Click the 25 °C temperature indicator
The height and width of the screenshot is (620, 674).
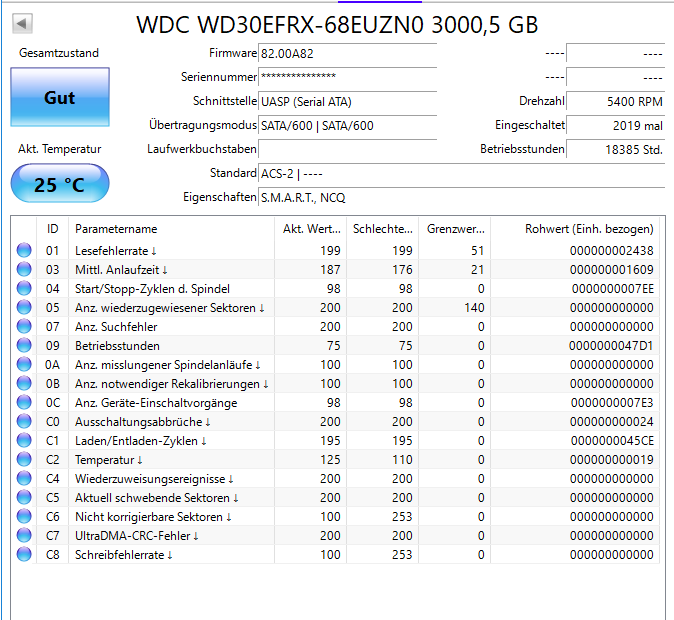click(x=60, y=184)
